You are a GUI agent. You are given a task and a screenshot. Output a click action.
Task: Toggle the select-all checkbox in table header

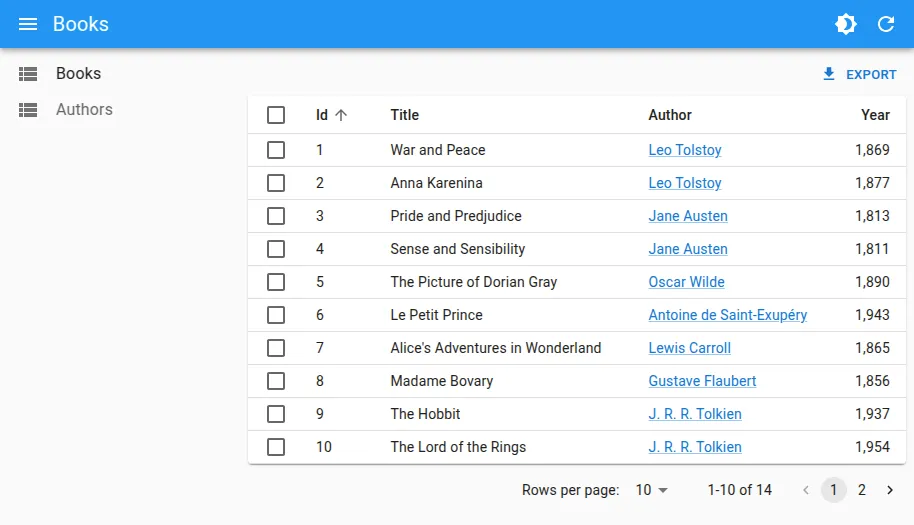(276, 115)
